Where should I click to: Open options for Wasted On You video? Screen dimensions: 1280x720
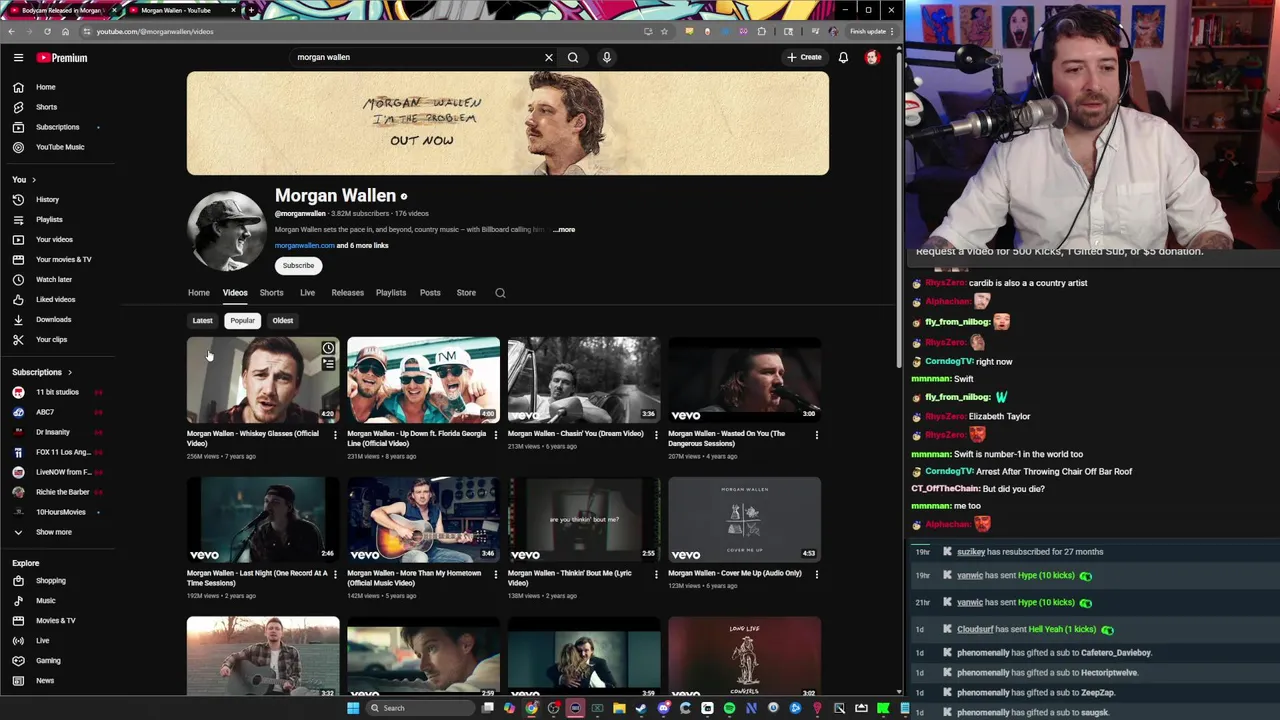[x=816, y=435]
